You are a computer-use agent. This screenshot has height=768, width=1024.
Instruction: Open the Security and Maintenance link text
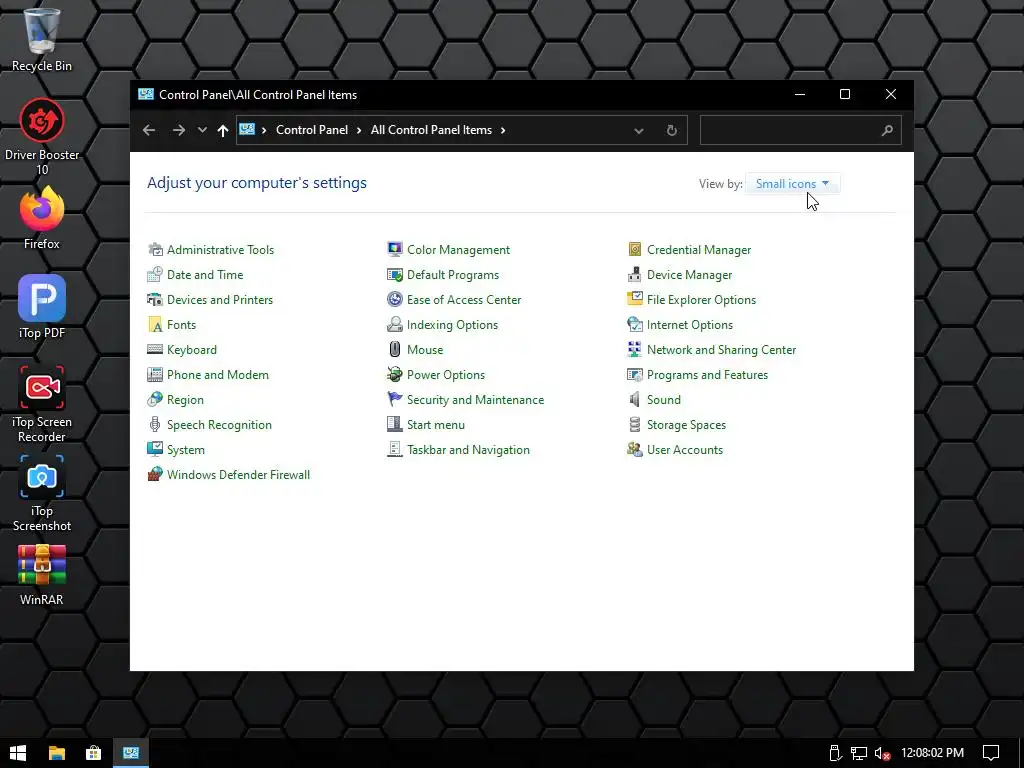click(x=475, y=400)
